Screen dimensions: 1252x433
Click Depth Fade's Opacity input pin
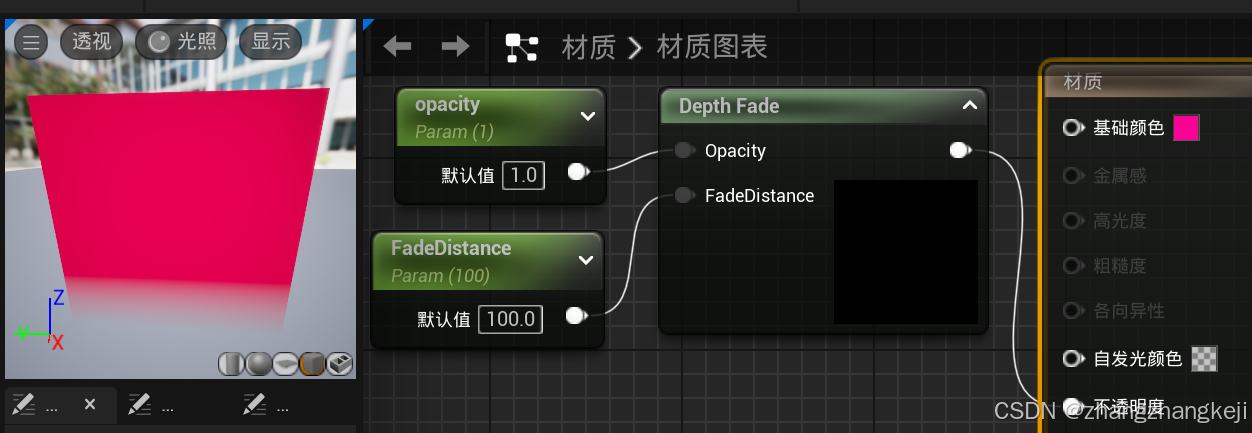(x=684, y=150)
